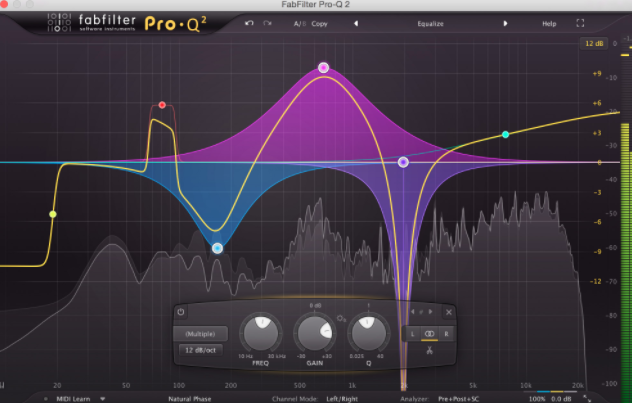Image resolution: width=632 pixels, height=403 pixels.
Task: Set band to Left channel only
Action: (x=412, y=334)
